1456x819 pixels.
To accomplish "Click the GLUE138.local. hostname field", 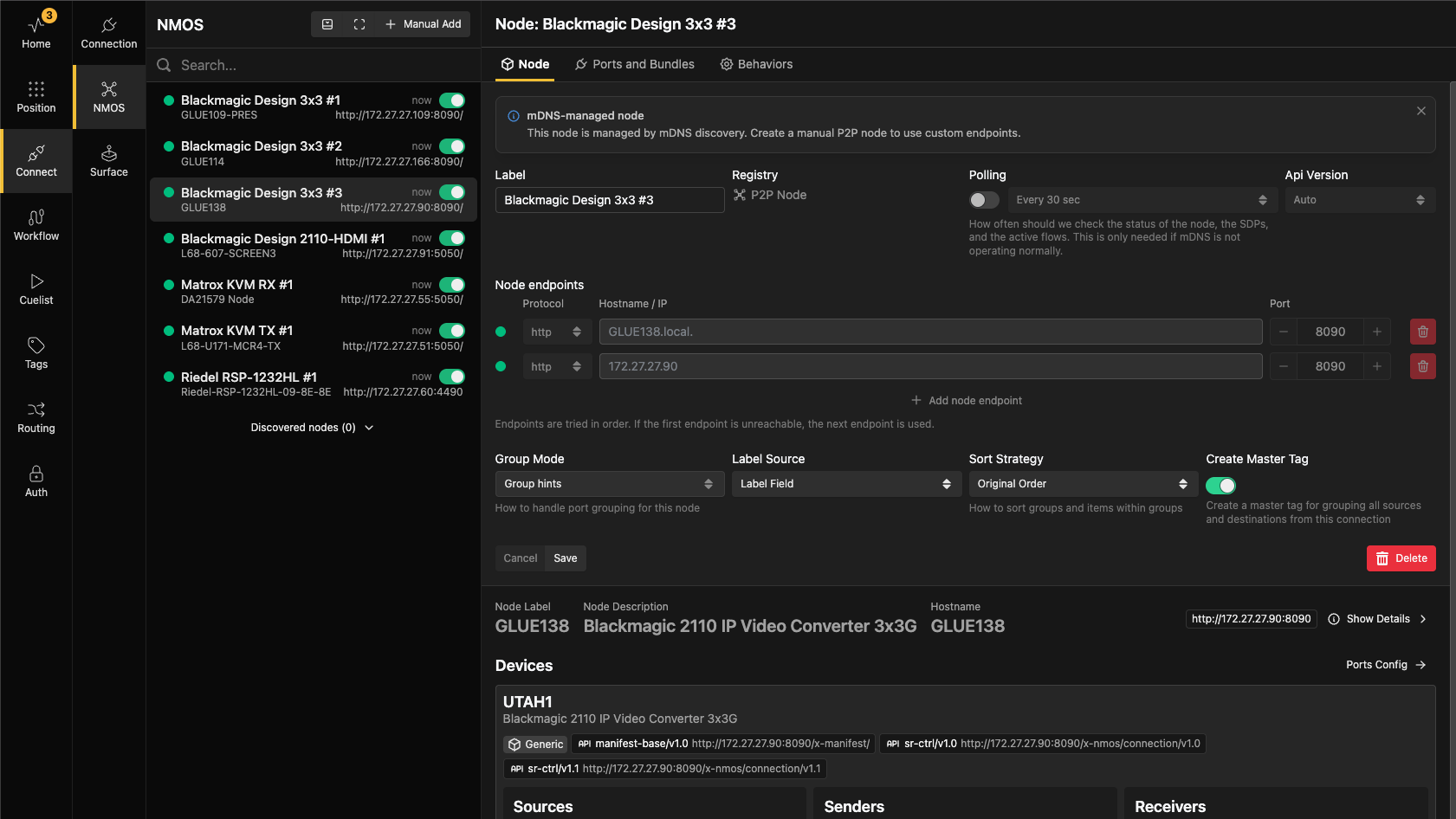I will [930, 332].
